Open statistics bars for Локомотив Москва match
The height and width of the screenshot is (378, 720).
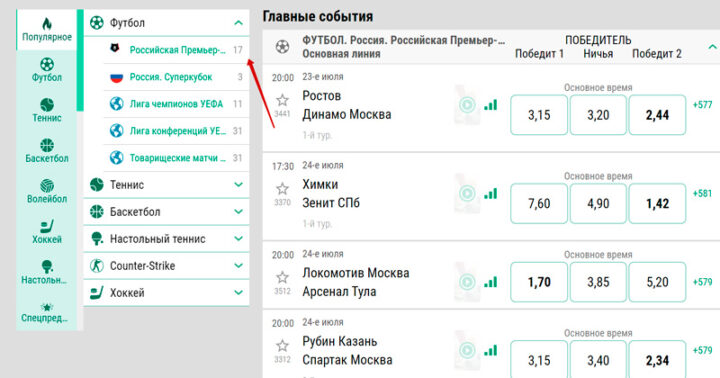[491, 282]
